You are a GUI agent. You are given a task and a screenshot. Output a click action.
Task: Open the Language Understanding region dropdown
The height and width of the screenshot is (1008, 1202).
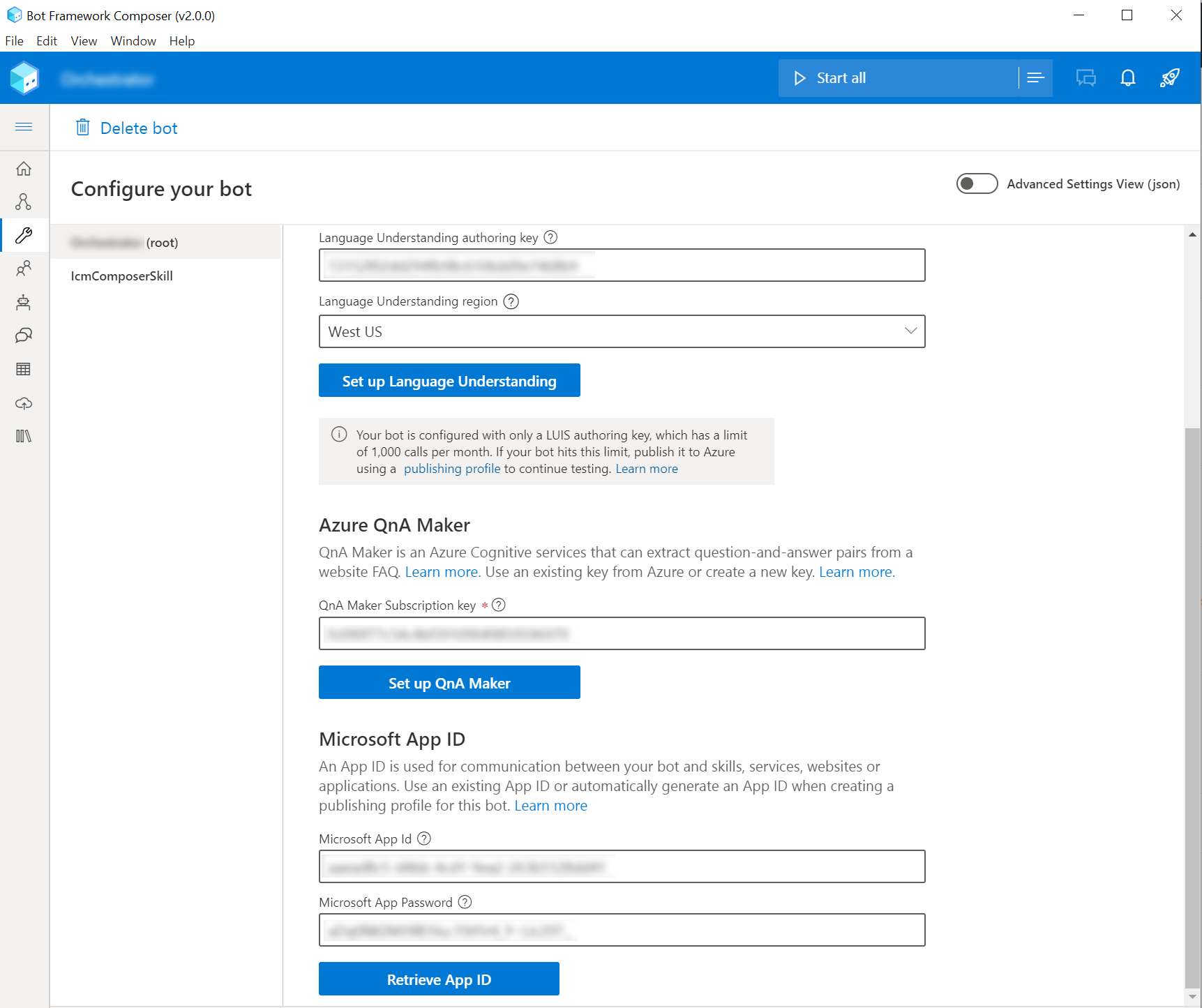click(x=910, y=331)
